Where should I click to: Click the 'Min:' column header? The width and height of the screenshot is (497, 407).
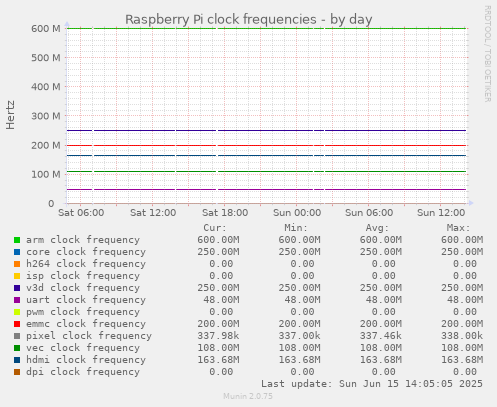pos(296,228)
